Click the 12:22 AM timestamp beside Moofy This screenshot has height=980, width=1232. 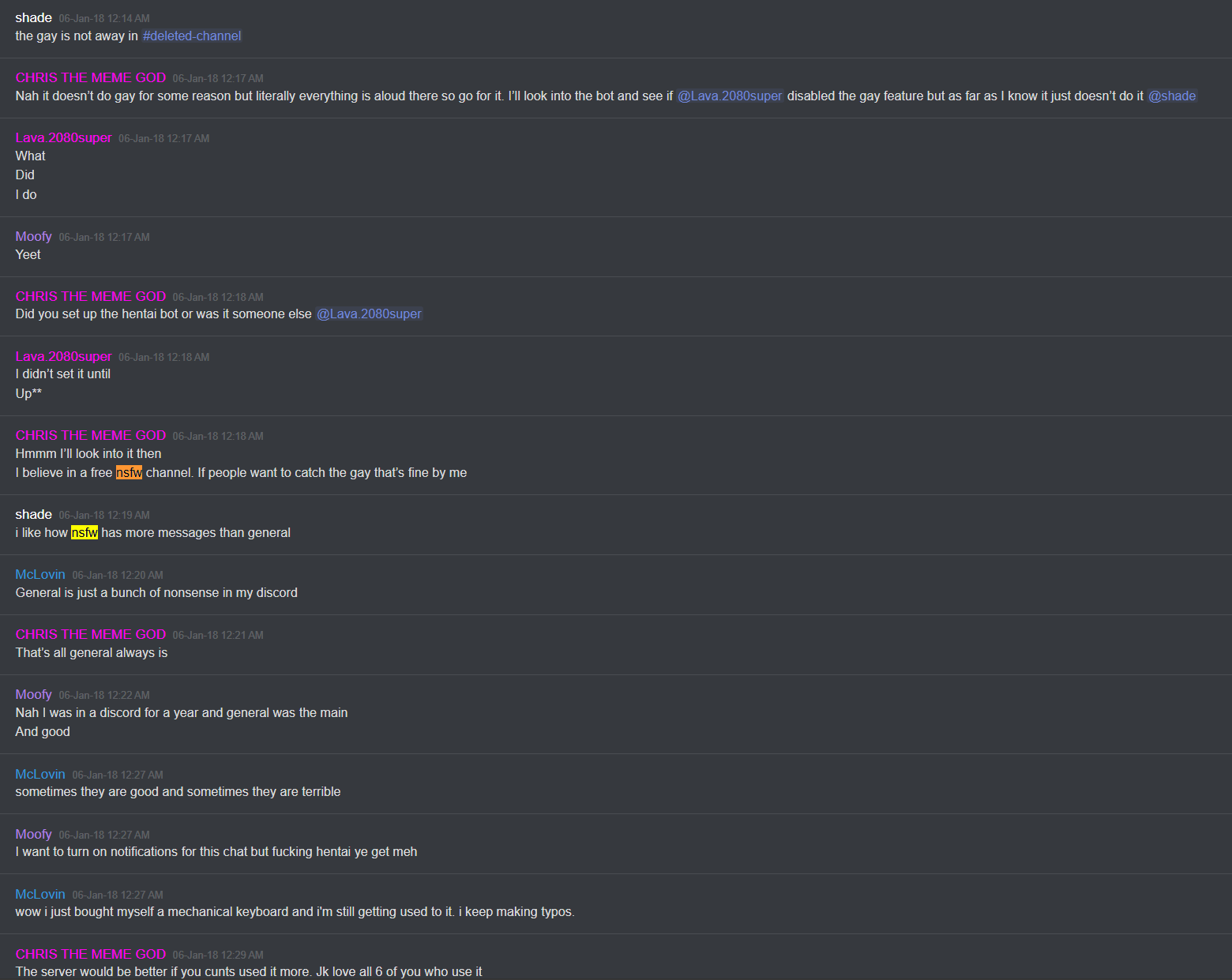[104, 696]
